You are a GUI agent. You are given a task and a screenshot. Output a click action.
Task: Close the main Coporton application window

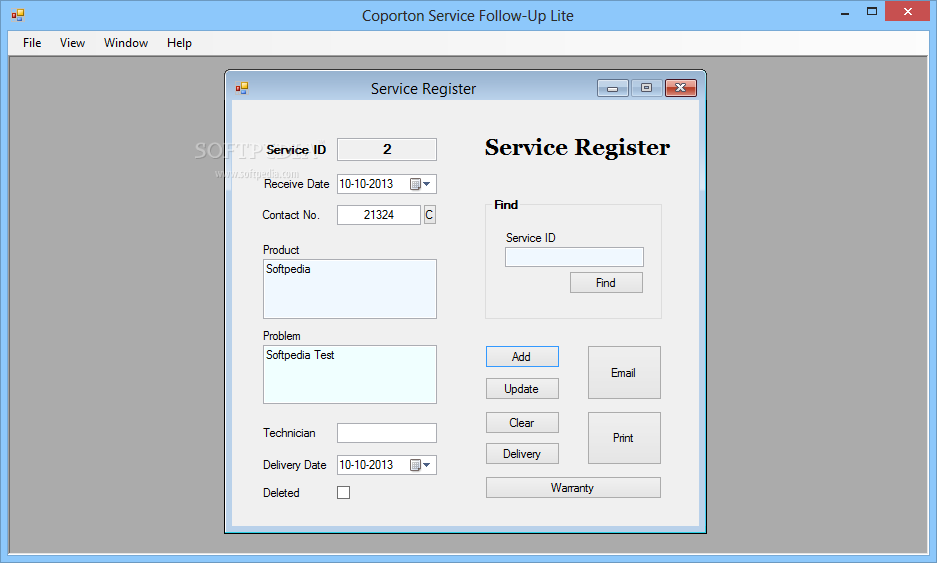(x=908, y=12)
